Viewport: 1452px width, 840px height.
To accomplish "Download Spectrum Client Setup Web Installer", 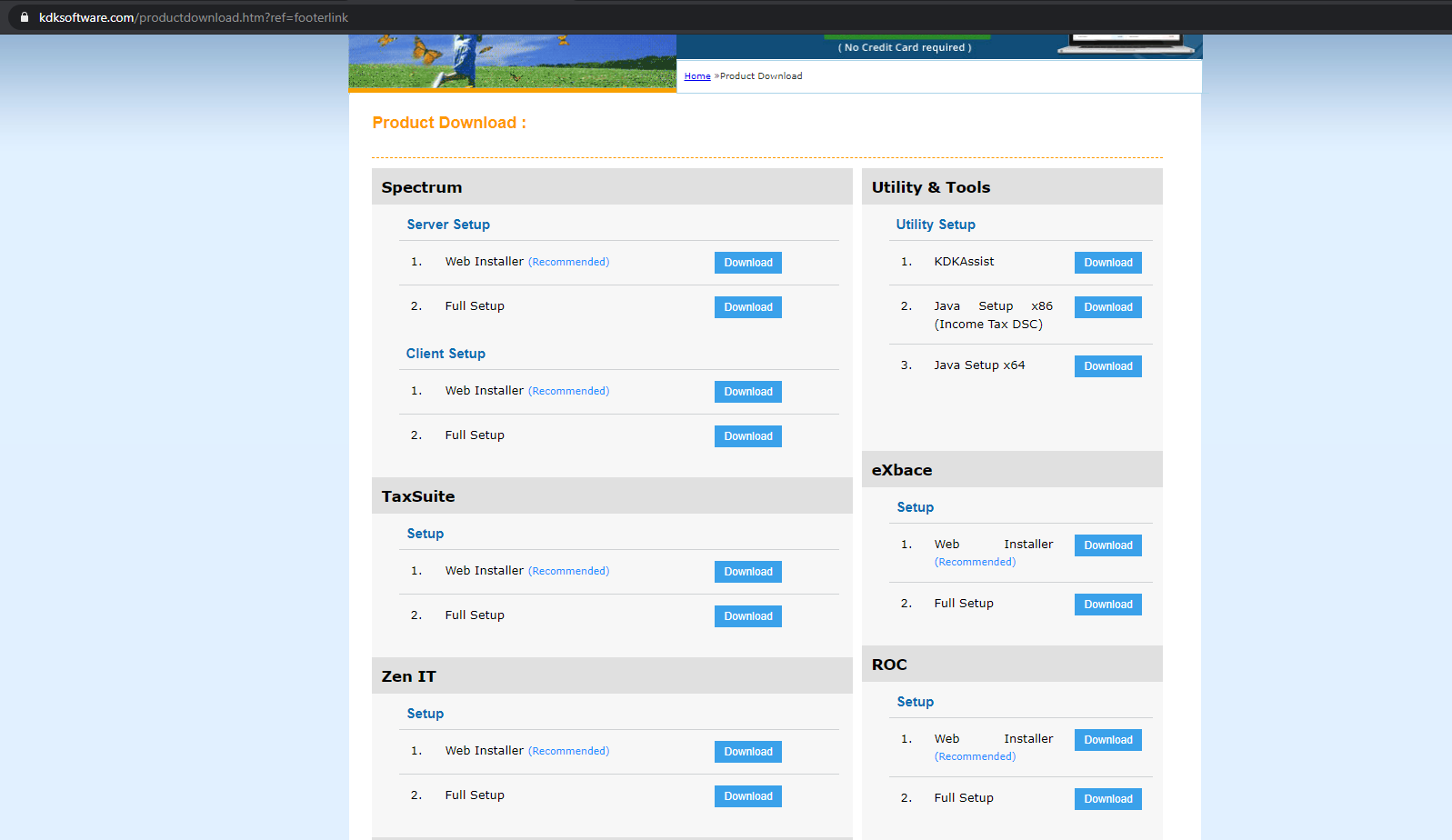I will pos(748,392).
